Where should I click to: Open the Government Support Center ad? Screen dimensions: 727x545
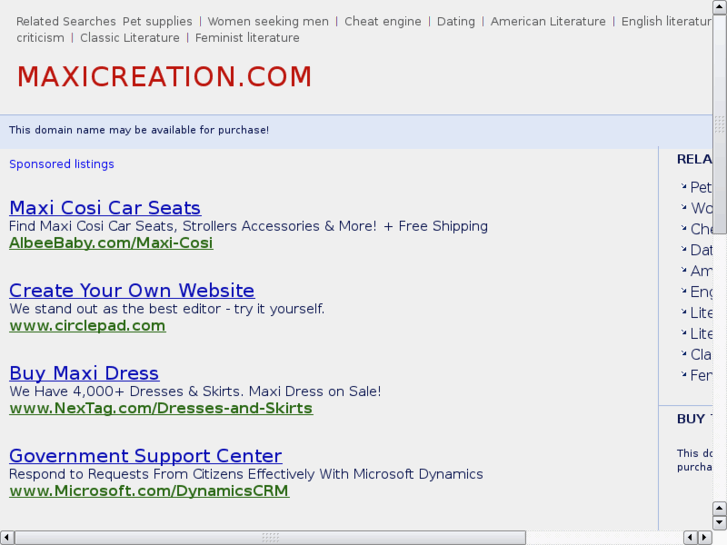[146, 455]
